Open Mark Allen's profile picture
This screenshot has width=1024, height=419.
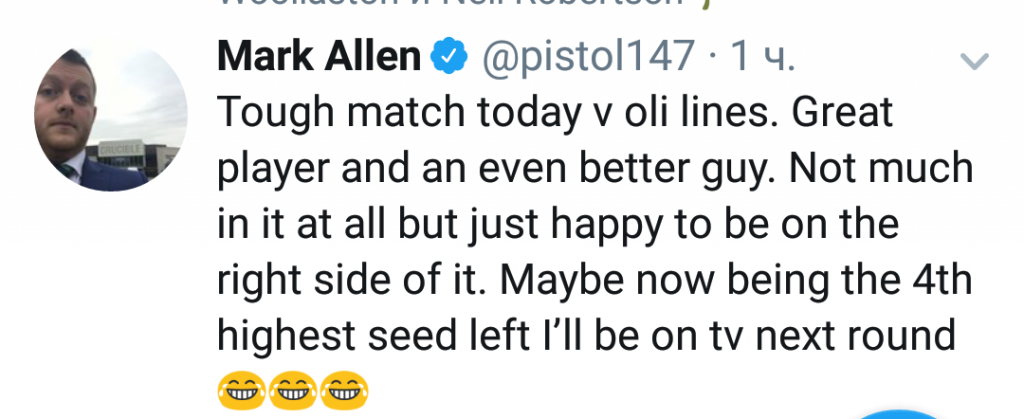tap(110, 119)
